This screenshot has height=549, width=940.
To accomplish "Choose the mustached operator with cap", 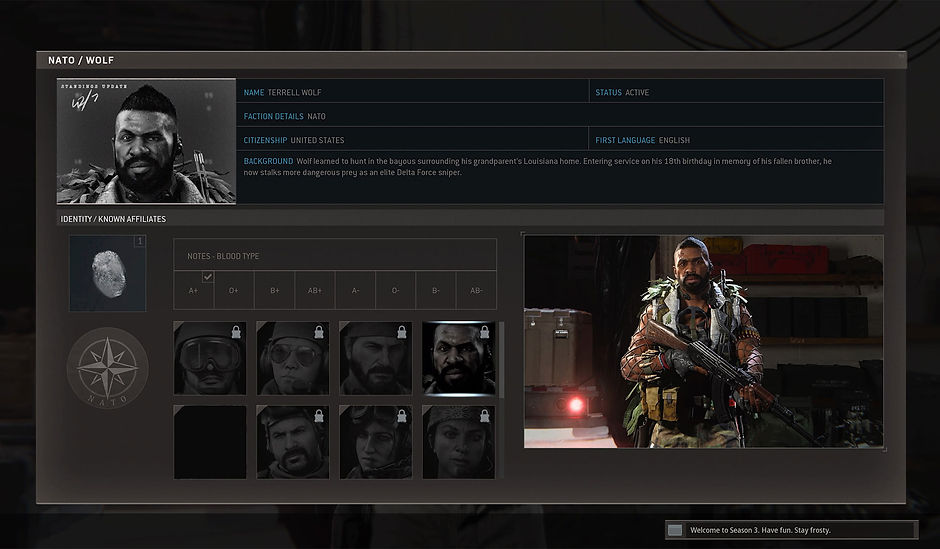I will (293, 442).
